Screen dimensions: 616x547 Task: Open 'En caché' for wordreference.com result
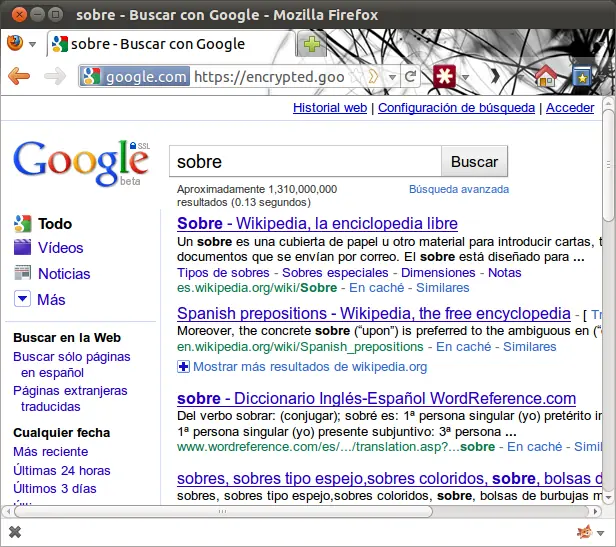tap(535, 447)
